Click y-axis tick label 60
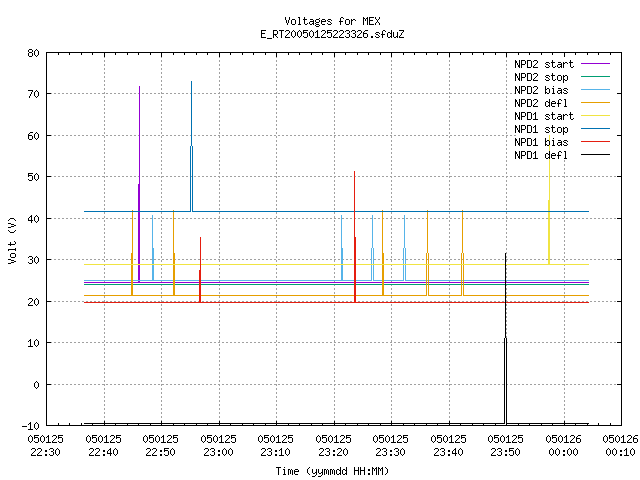 [x=33, y=136]
